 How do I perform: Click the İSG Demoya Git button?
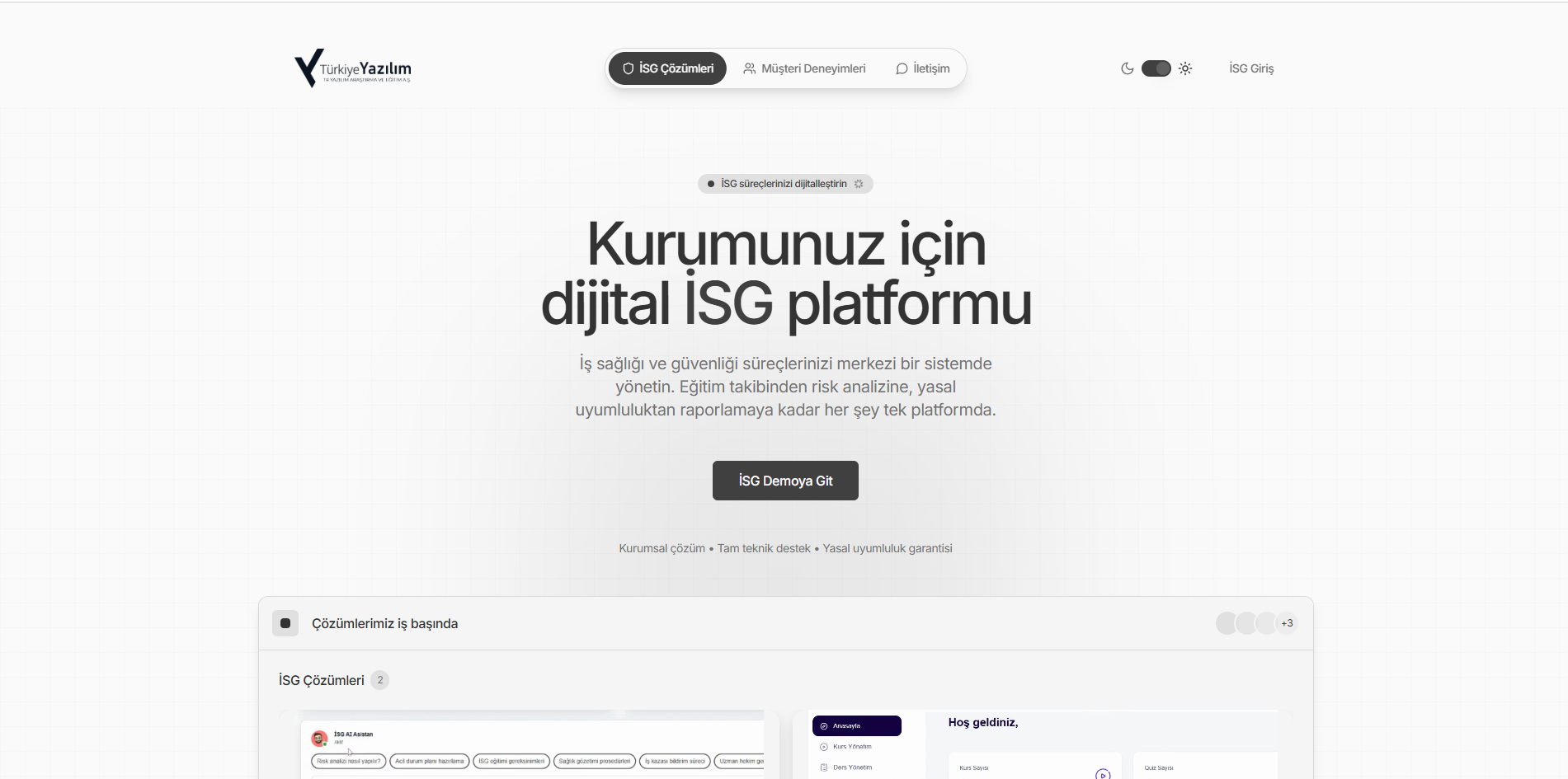click(784, 480)
